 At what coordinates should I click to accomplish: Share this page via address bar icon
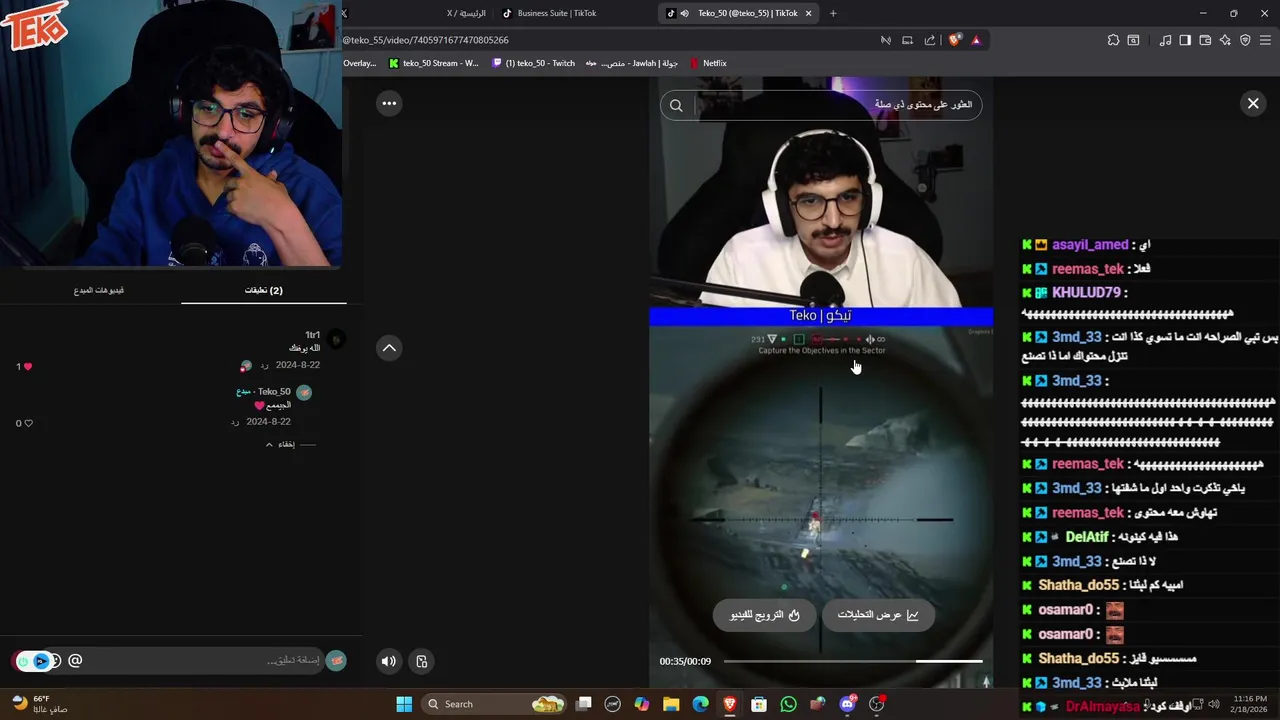pyautogui.click(x=930, y=40)
